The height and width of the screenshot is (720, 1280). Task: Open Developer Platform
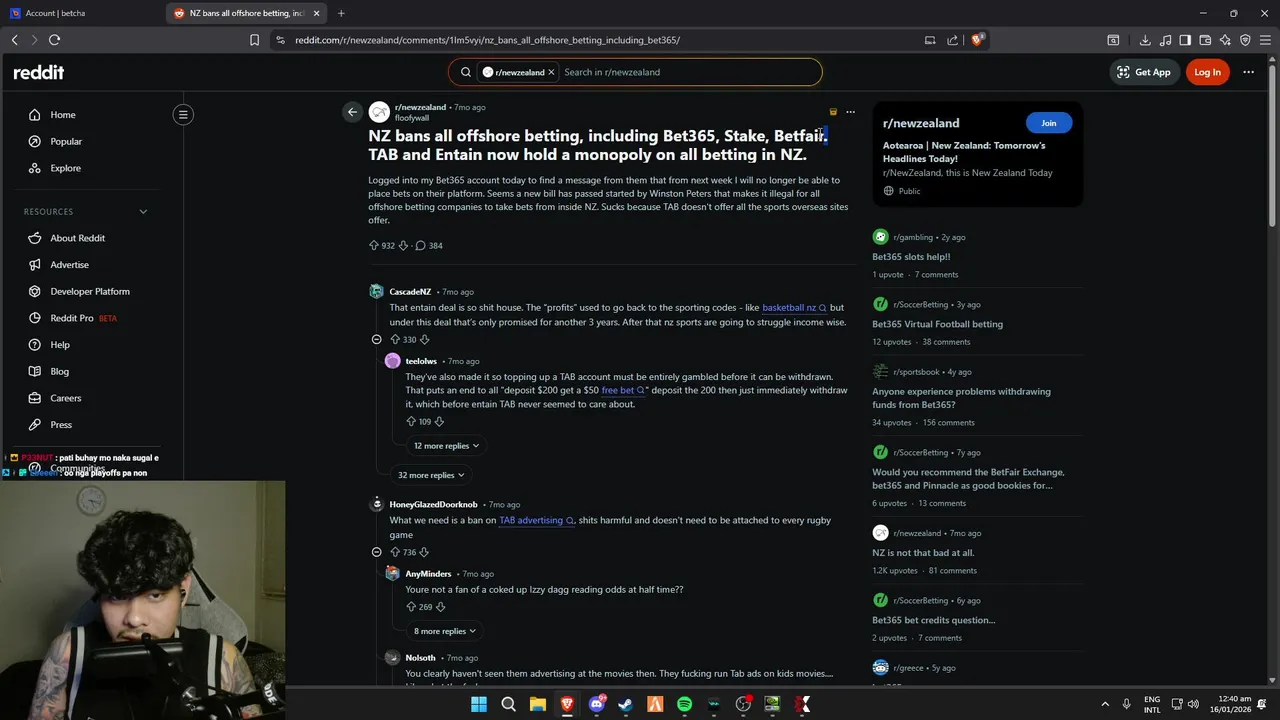90,292
